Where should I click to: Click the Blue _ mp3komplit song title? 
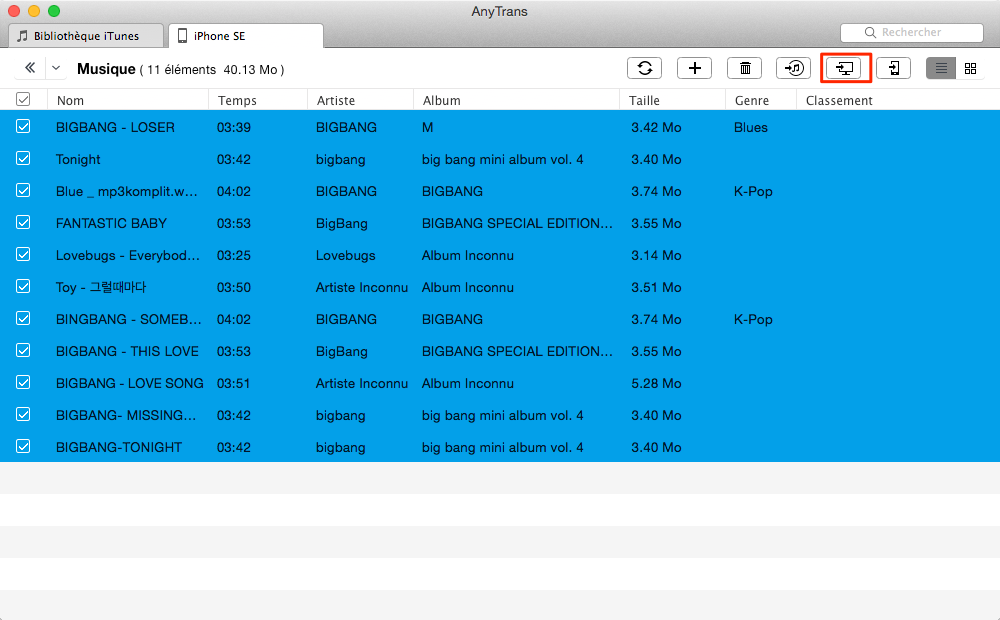click(x=126, y=191)
